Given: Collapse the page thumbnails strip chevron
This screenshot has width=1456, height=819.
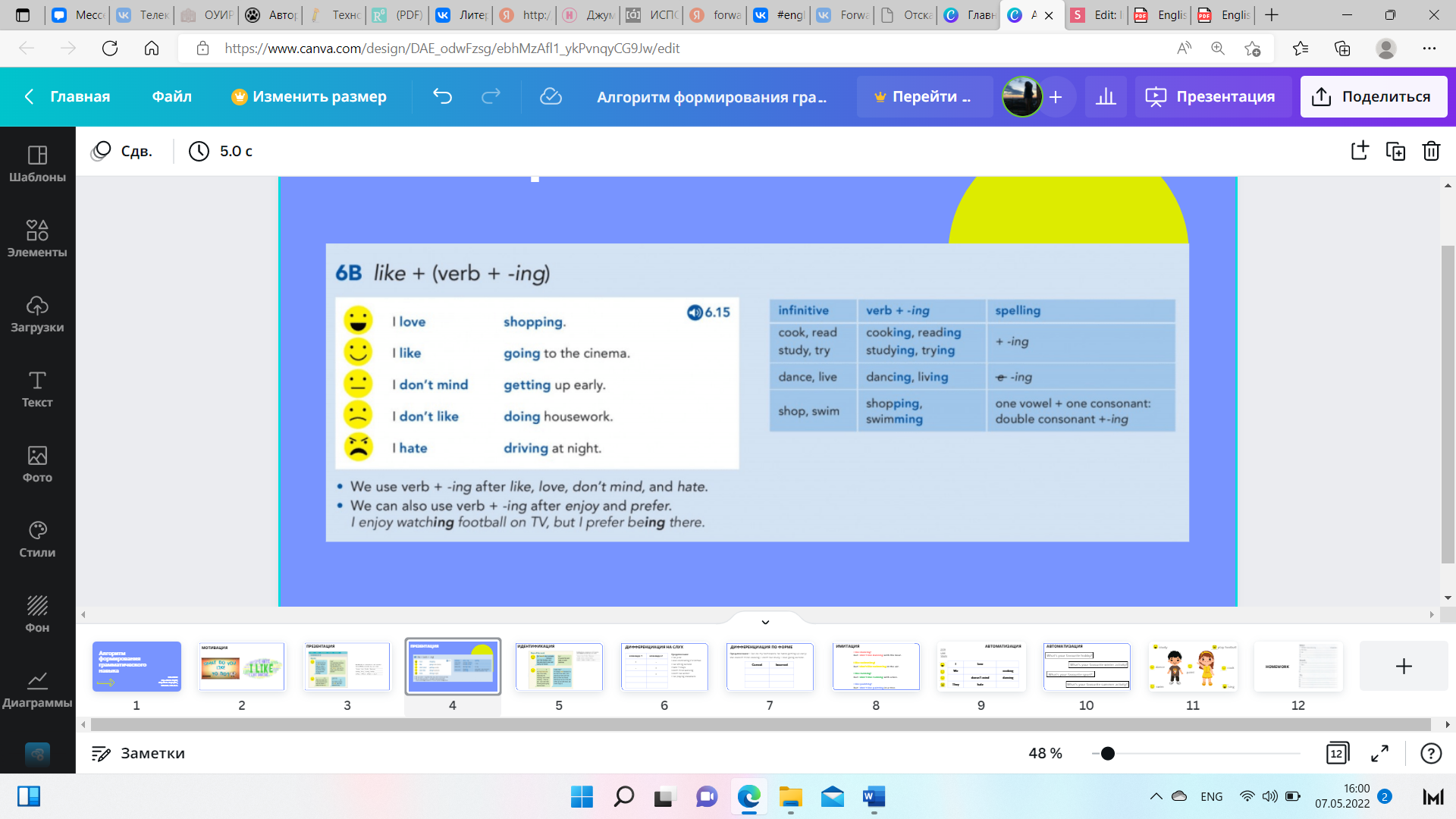Looking at the screenshot, I should [x=765, y=622].
